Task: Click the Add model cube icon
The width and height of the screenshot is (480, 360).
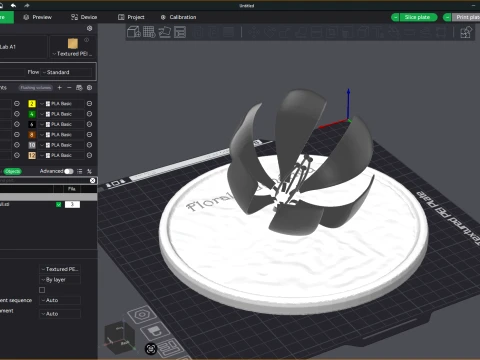Action: click(x=134, y=32)
